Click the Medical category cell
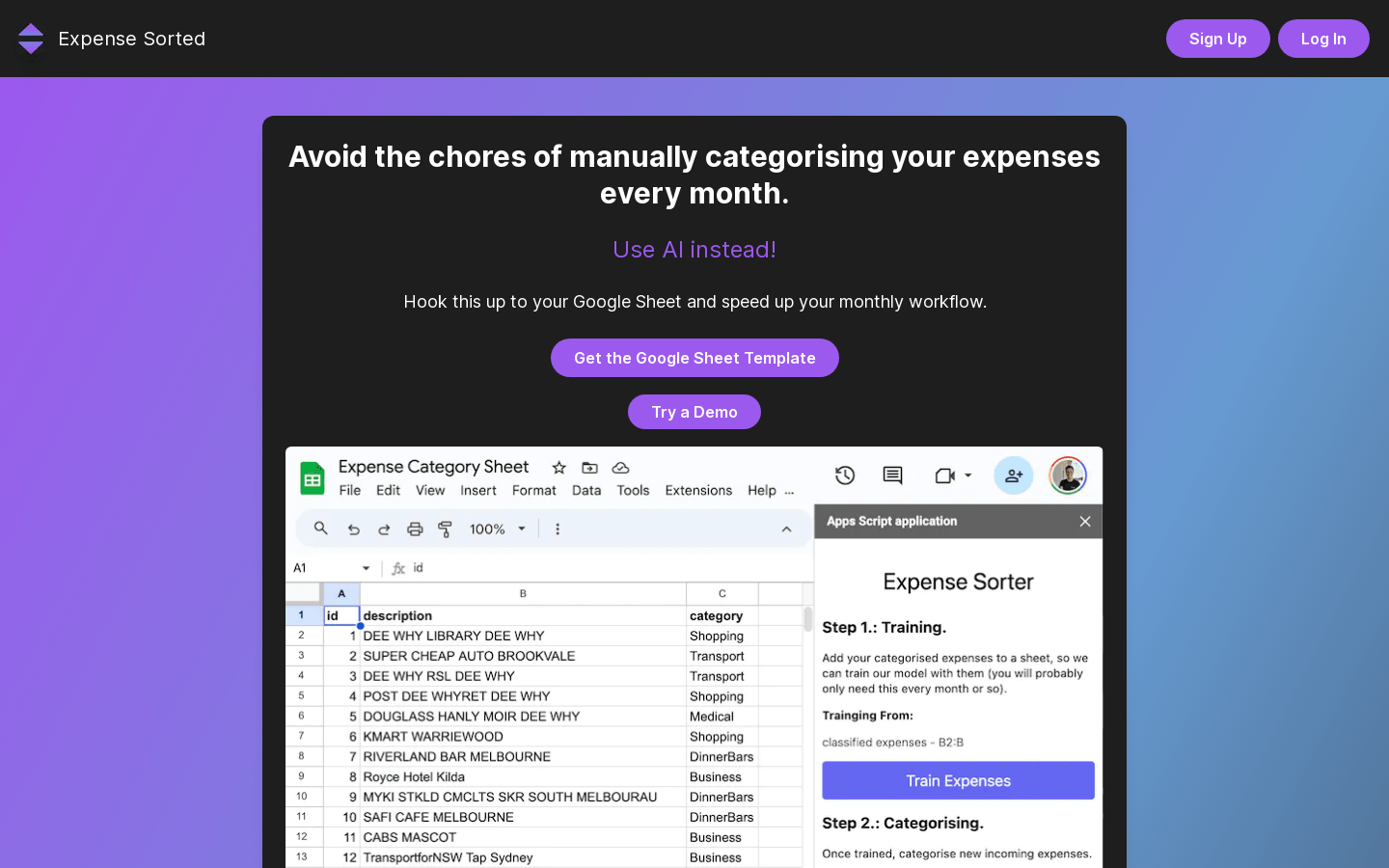 click(x=722, y=717)
